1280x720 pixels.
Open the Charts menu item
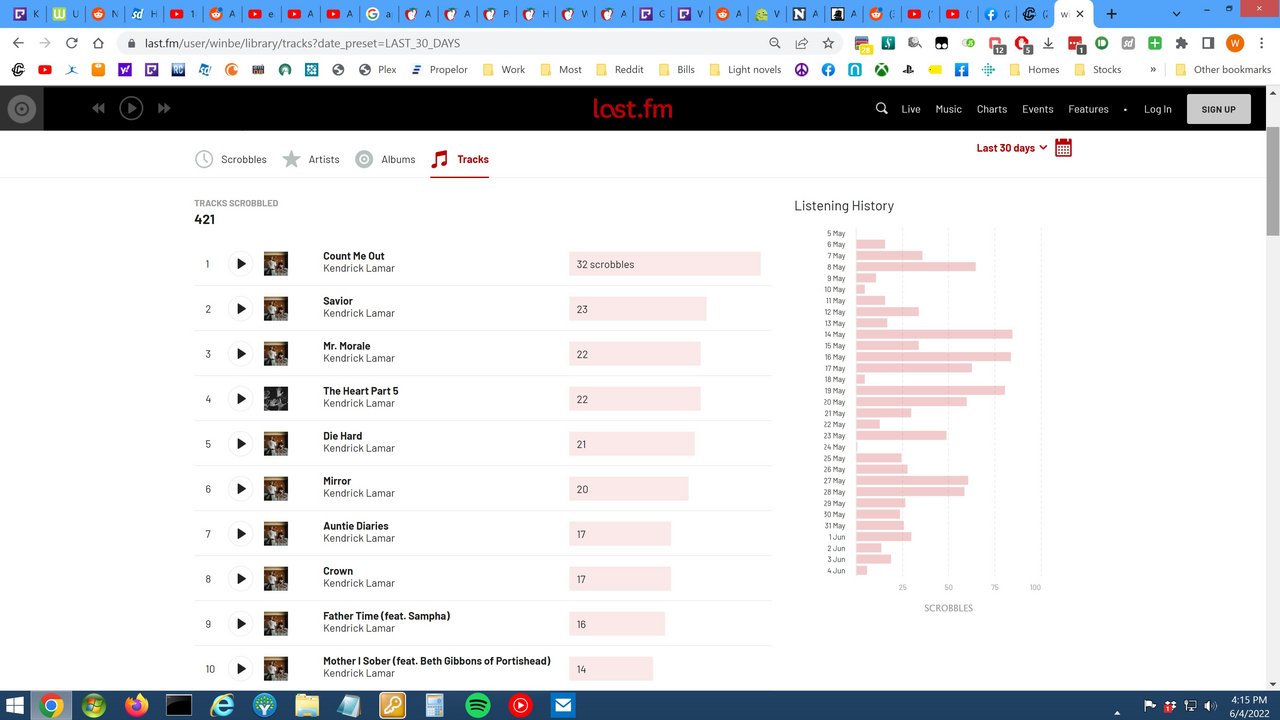coord(992,109)
